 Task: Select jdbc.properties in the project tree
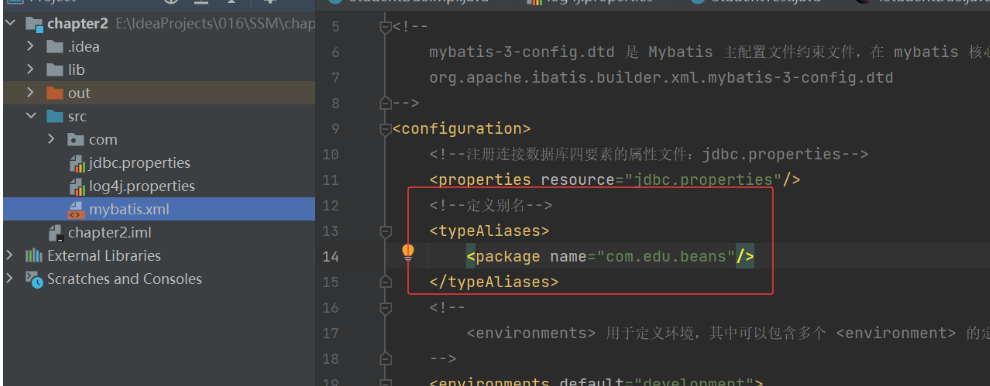(x=140, y=163)
